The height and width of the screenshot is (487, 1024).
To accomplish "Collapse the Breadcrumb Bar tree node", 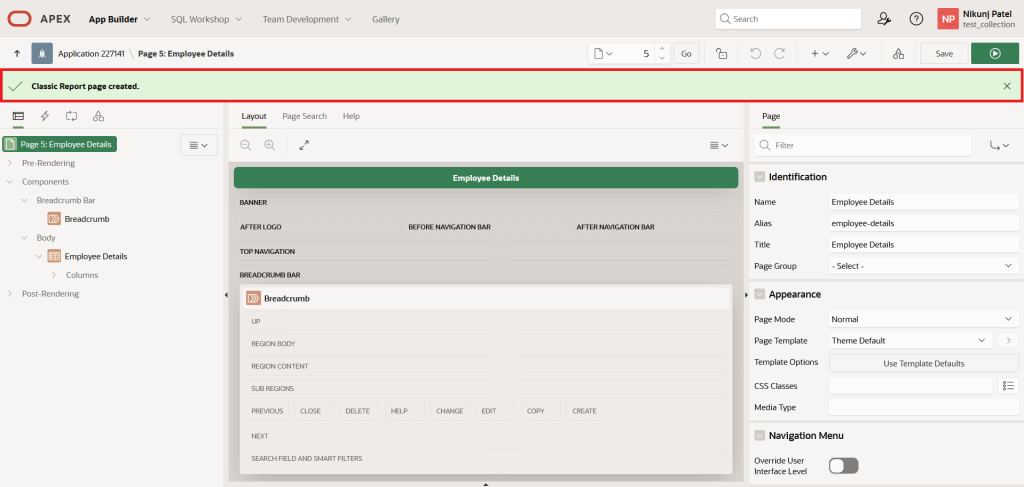I will coord(24,200).
